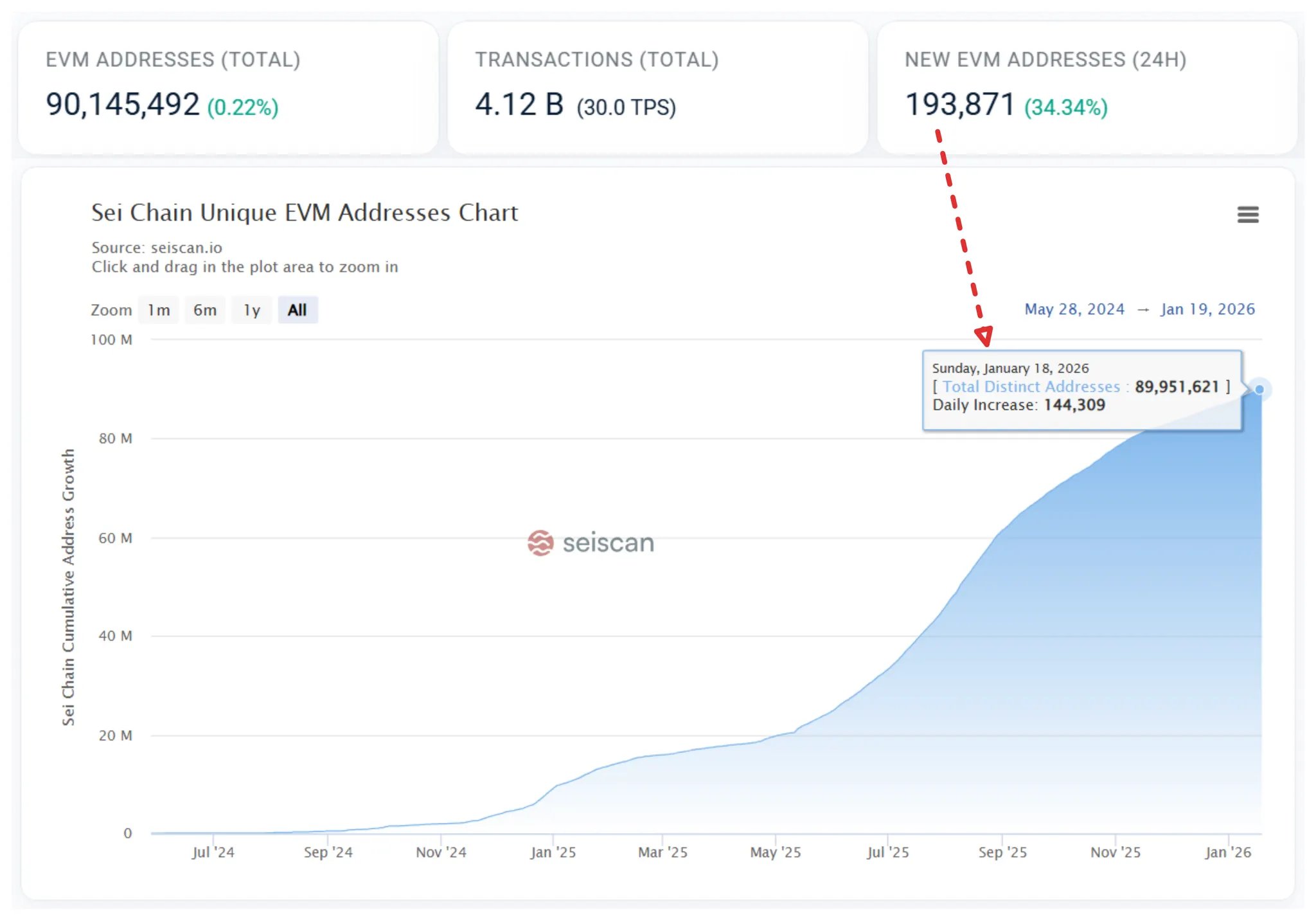Click the Jan '25 x-axis label
The width and height of the screenshot is (1316, 920).
[553, 852]
